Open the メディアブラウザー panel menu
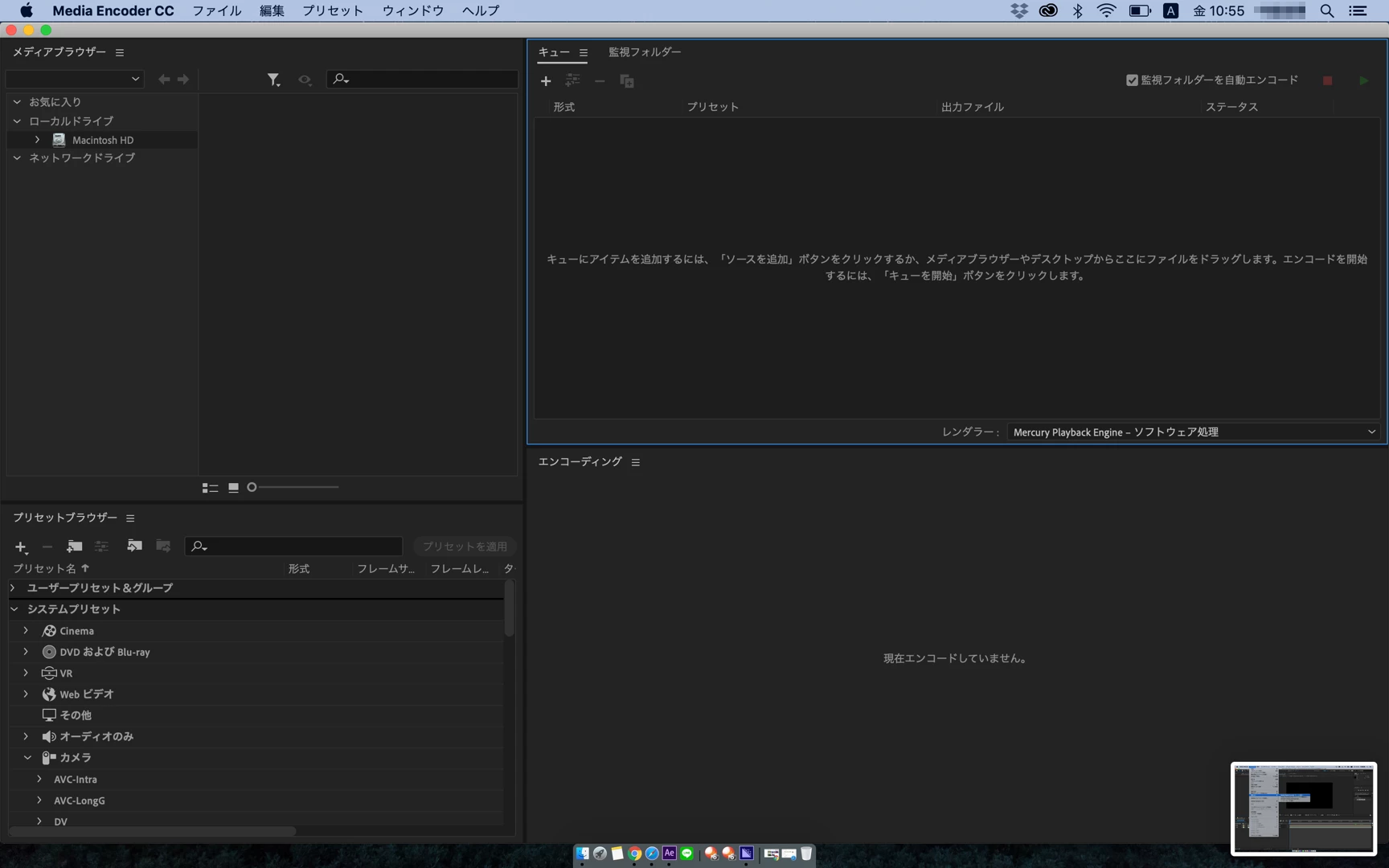This screenshot has width=1389, height=868. pyautogui.click(x=120, y=52)
